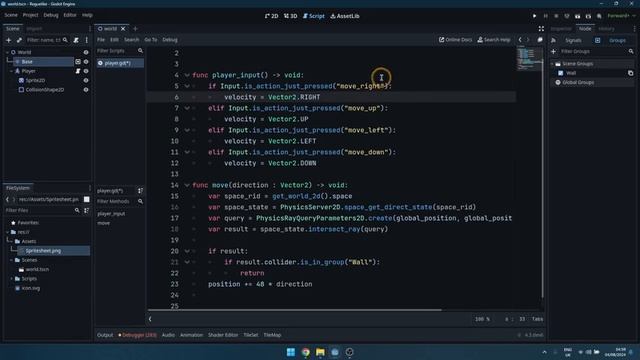The width and height of the screenshot is (640, 360).
Task: Run the current scene
Action: [x=577, y=16]
